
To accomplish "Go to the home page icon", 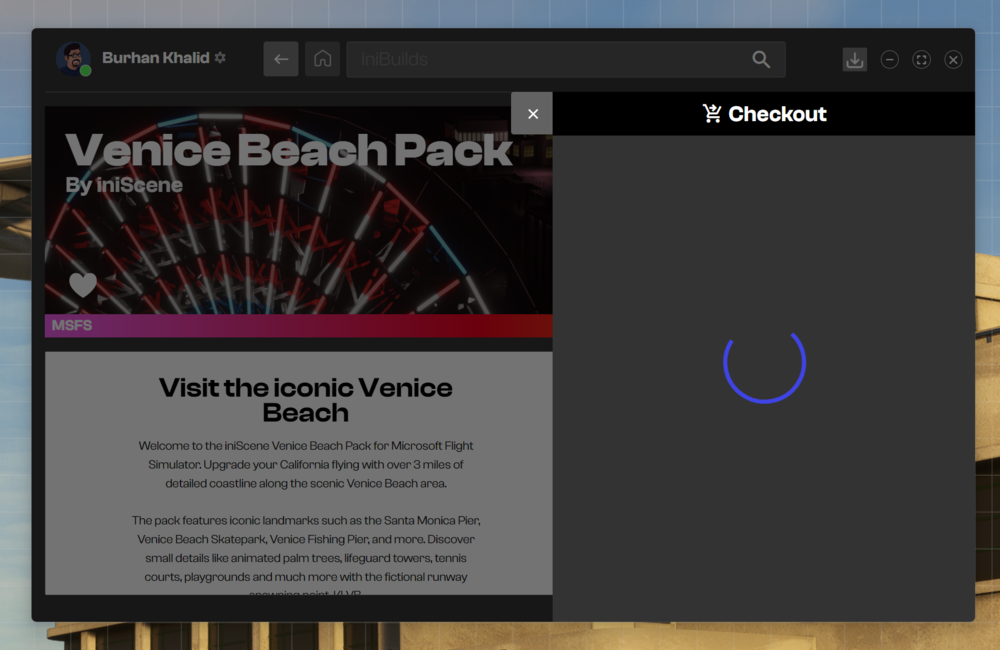I will coord(322,59).
